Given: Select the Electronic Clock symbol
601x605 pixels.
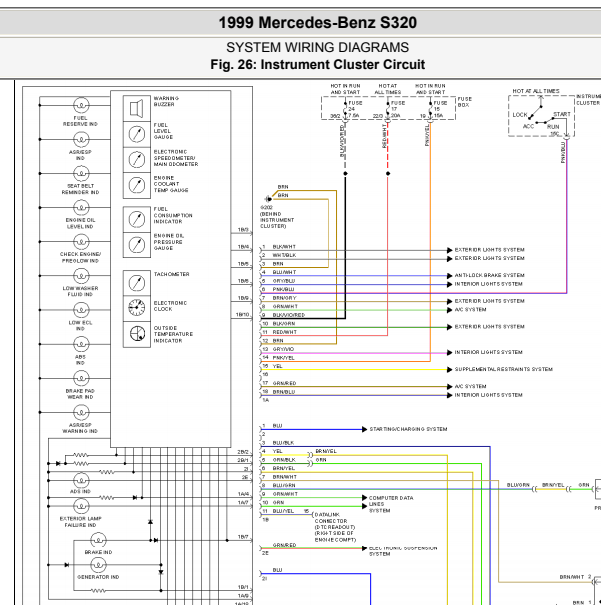Looking at the screenshot, I should (x=137, y=308).
